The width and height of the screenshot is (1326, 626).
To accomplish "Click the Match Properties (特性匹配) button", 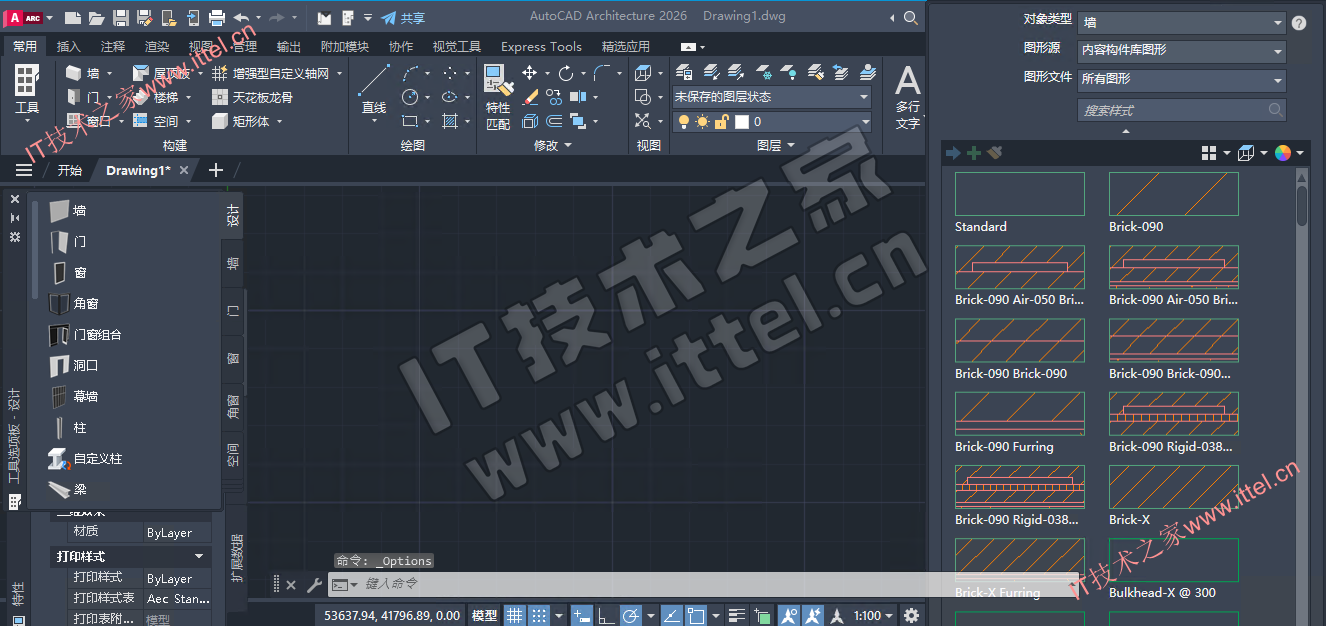I will 497,97.
